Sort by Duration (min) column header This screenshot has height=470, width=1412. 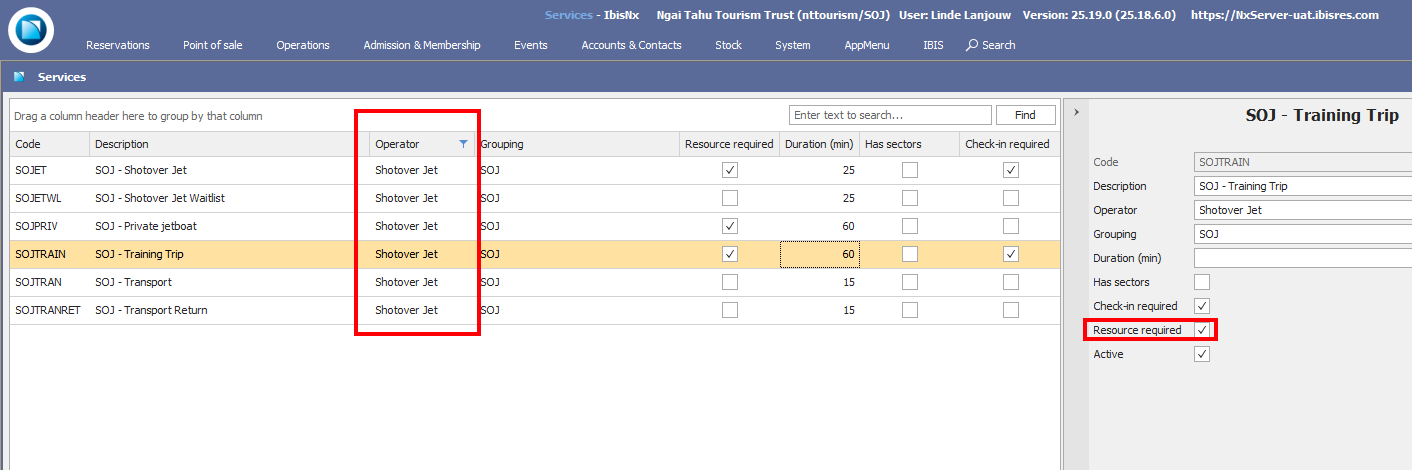pos(820,144)
